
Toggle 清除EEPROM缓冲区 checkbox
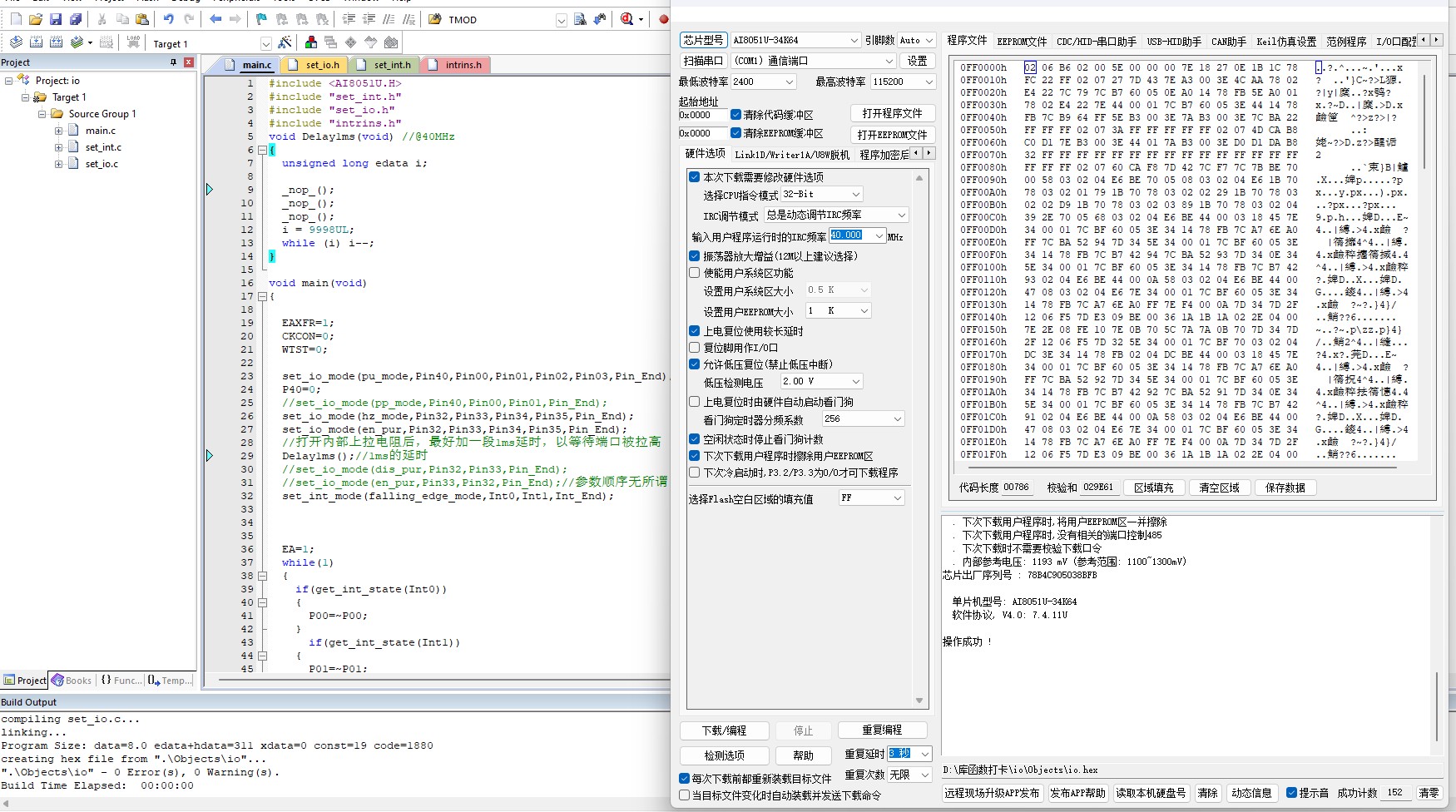pos(735,133)
